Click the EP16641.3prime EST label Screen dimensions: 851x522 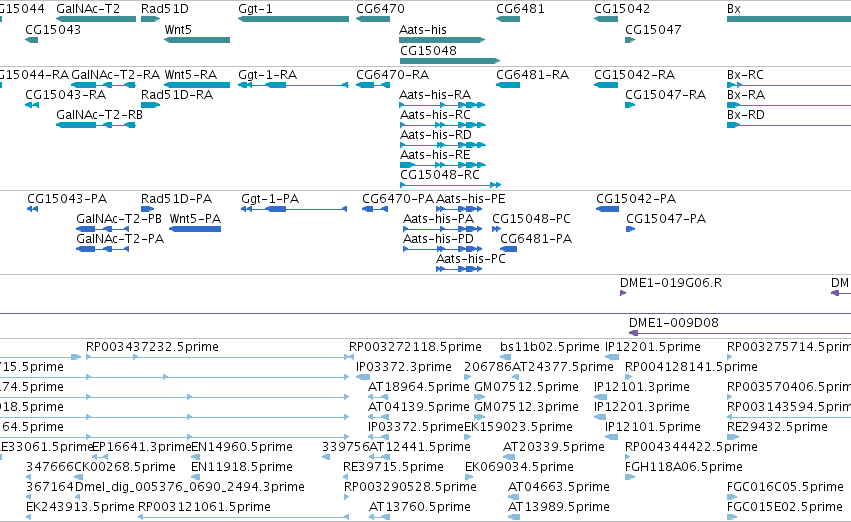[x=142, y=447]
